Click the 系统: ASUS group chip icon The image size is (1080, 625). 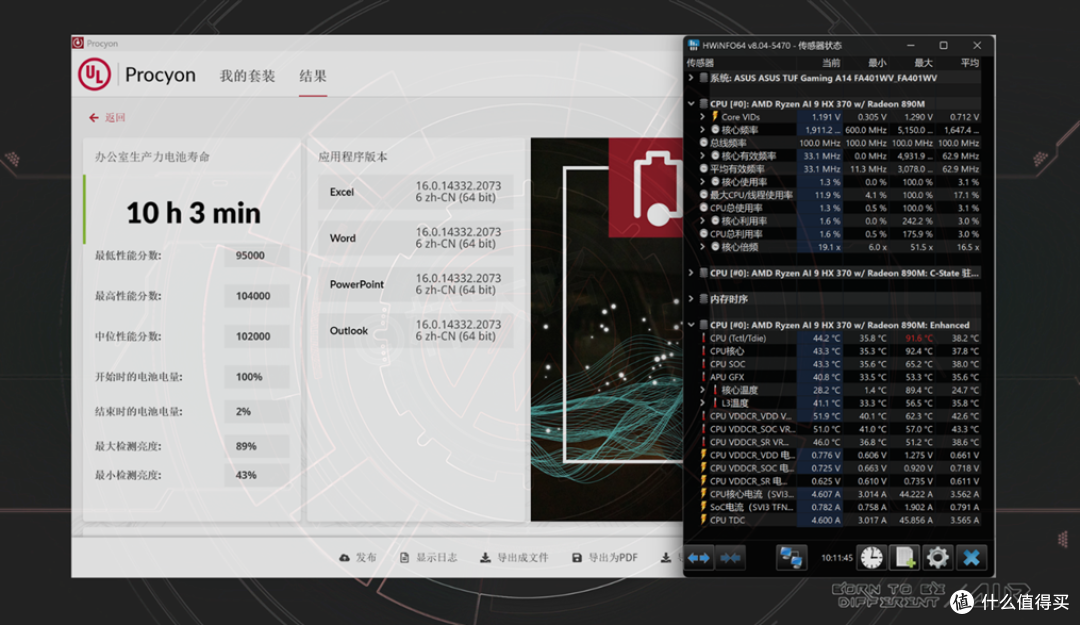click(703, 78)
